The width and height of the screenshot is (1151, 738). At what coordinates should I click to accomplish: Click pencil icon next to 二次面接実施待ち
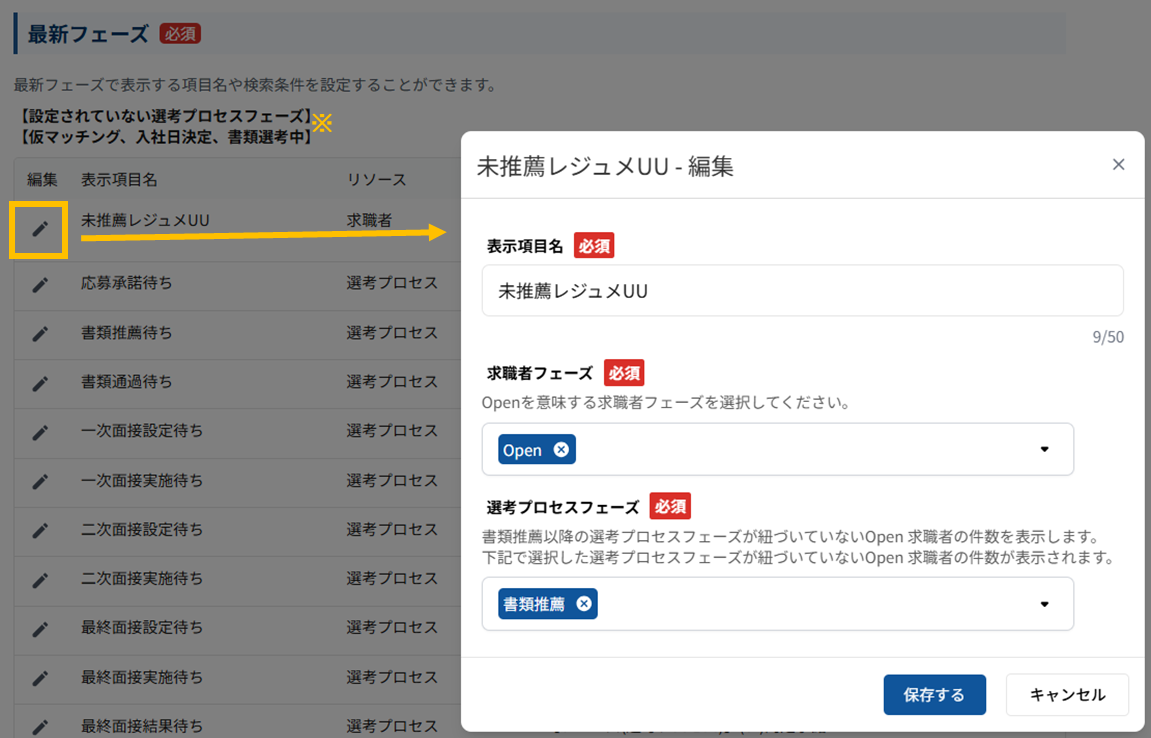tap(39, 579)
